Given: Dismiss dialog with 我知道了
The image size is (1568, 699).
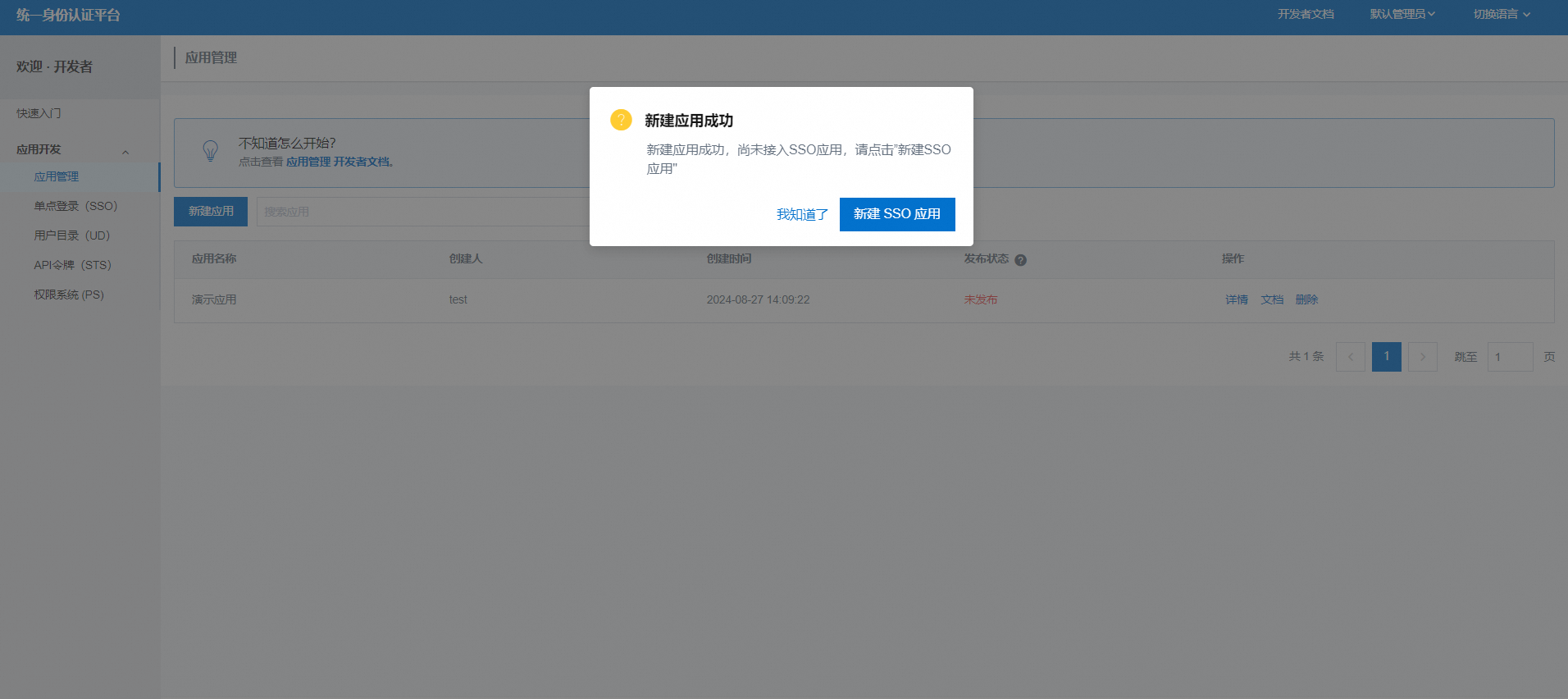Looking at the screenshot, I should point(802,214).
